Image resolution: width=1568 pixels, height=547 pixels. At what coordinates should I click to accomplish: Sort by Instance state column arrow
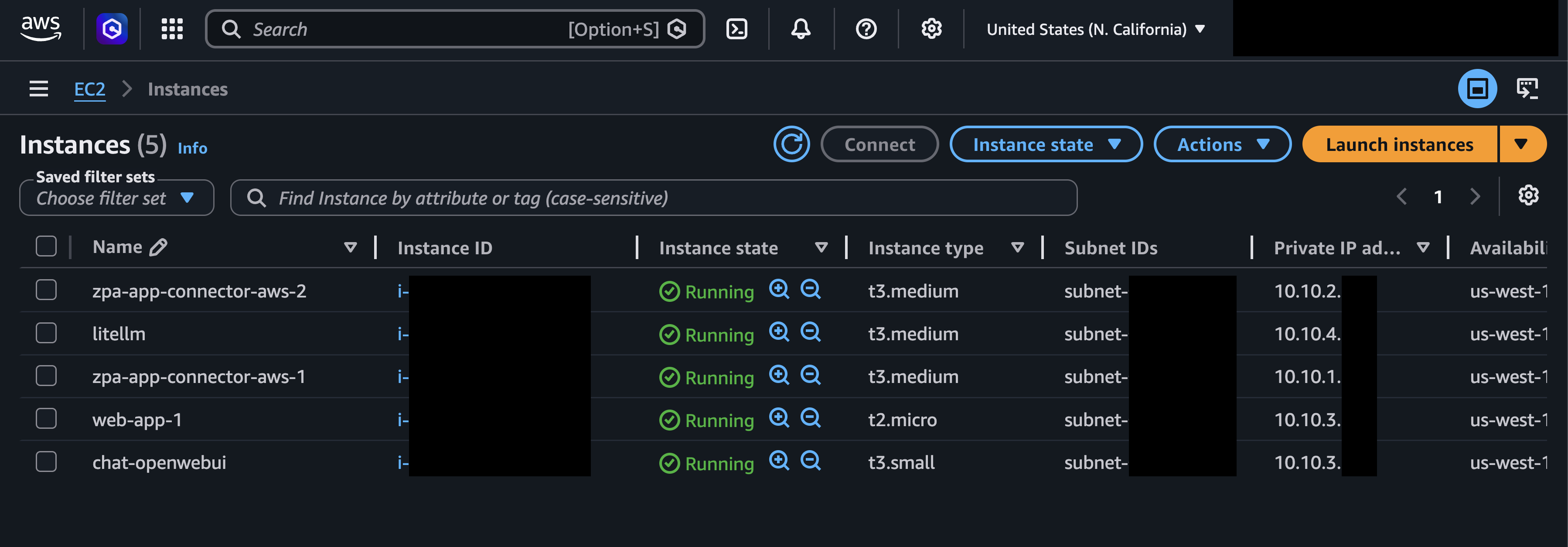point(821,247)
